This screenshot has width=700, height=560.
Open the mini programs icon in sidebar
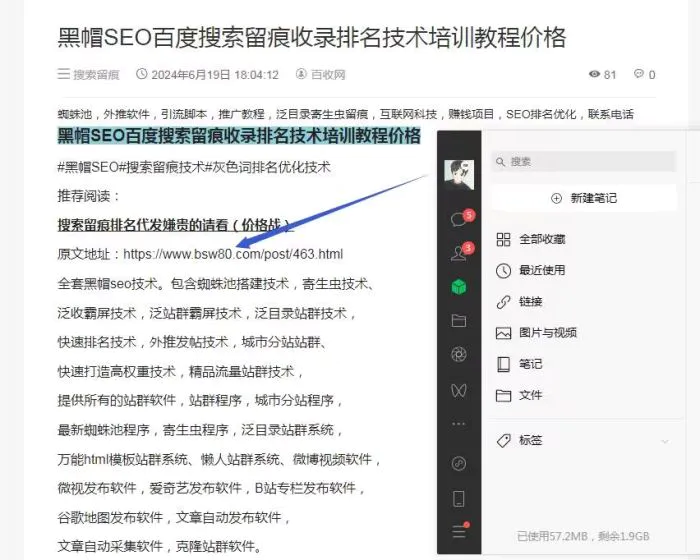point(459,464)
